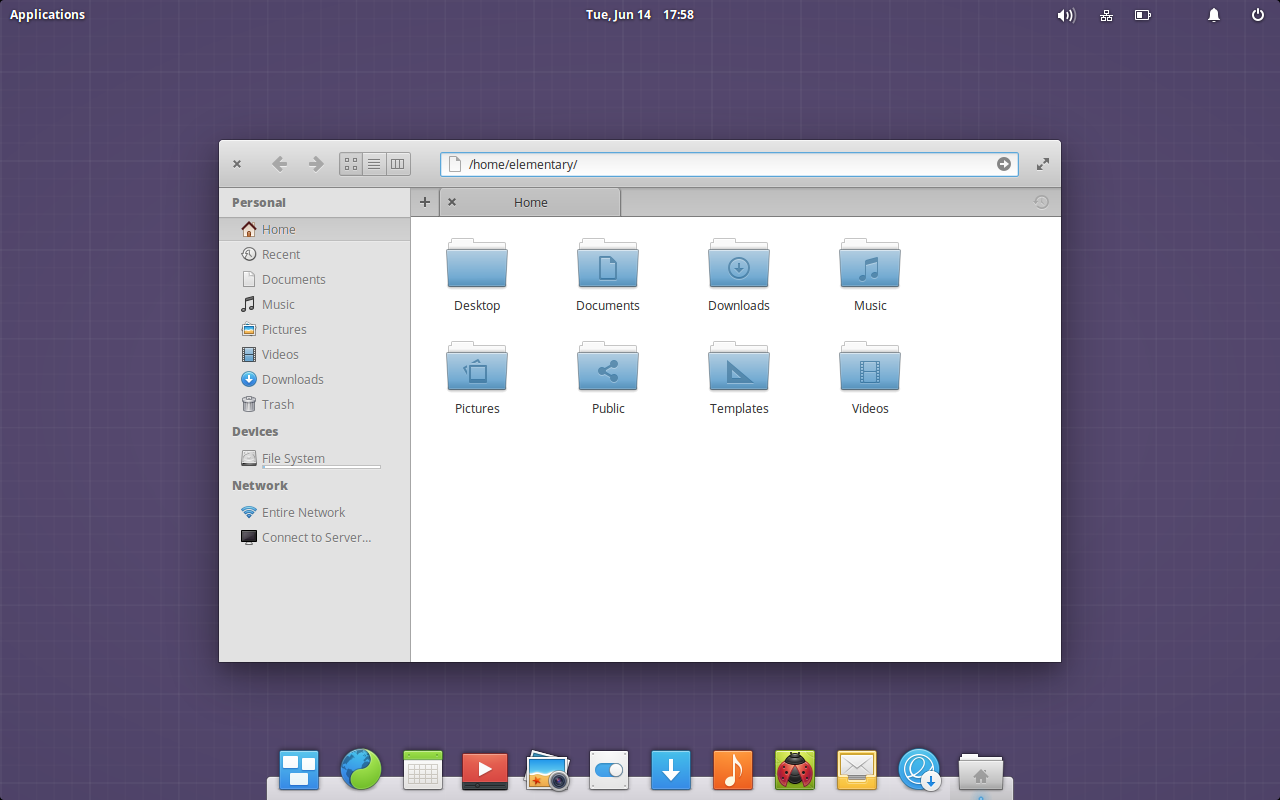The image size is (1280, 800).
Task: Launch AppCenter from the dock
Action: [x=919, y=770]
